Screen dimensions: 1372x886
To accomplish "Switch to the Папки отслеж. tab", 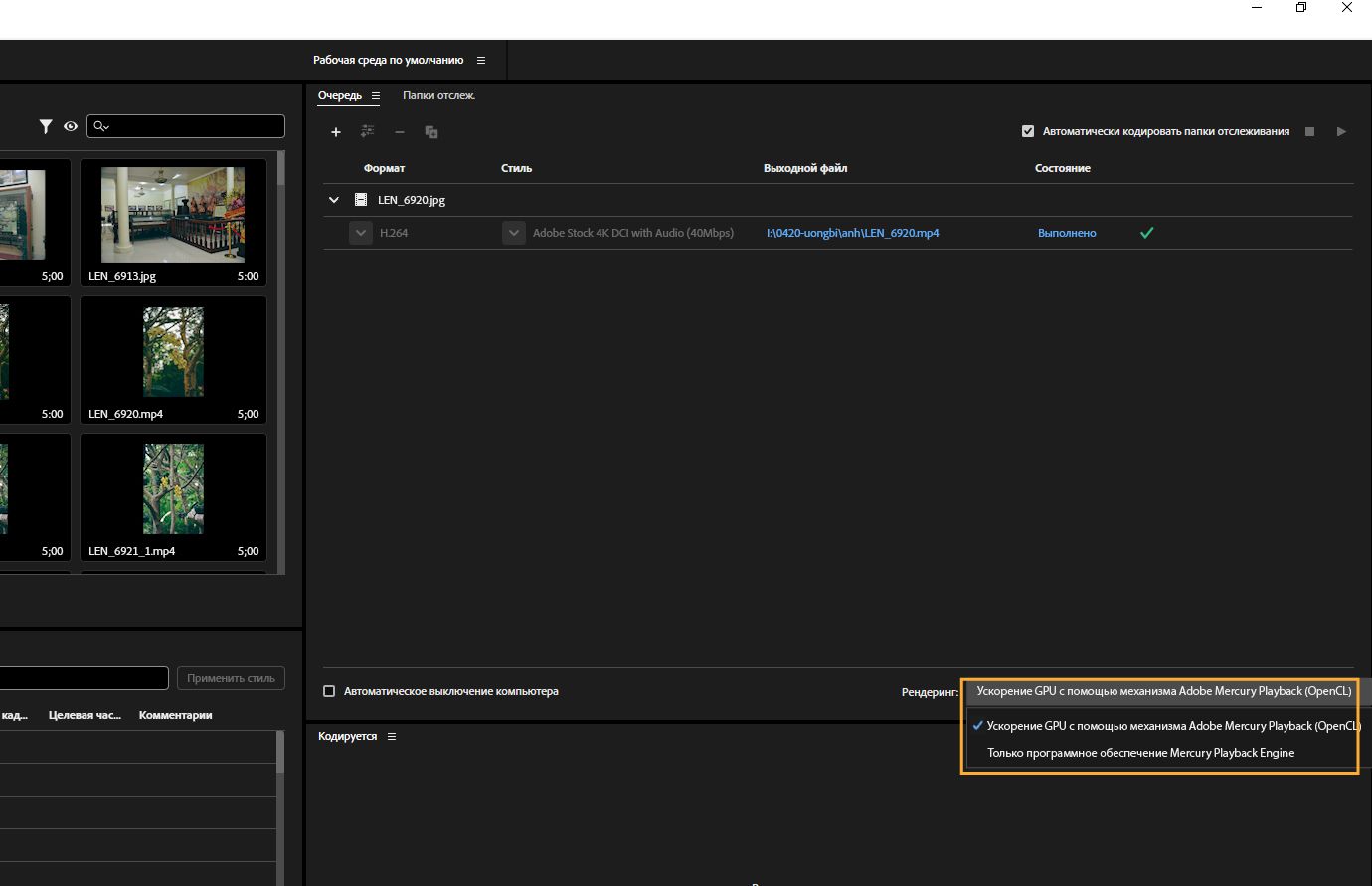I will click(x=438, y=96).
